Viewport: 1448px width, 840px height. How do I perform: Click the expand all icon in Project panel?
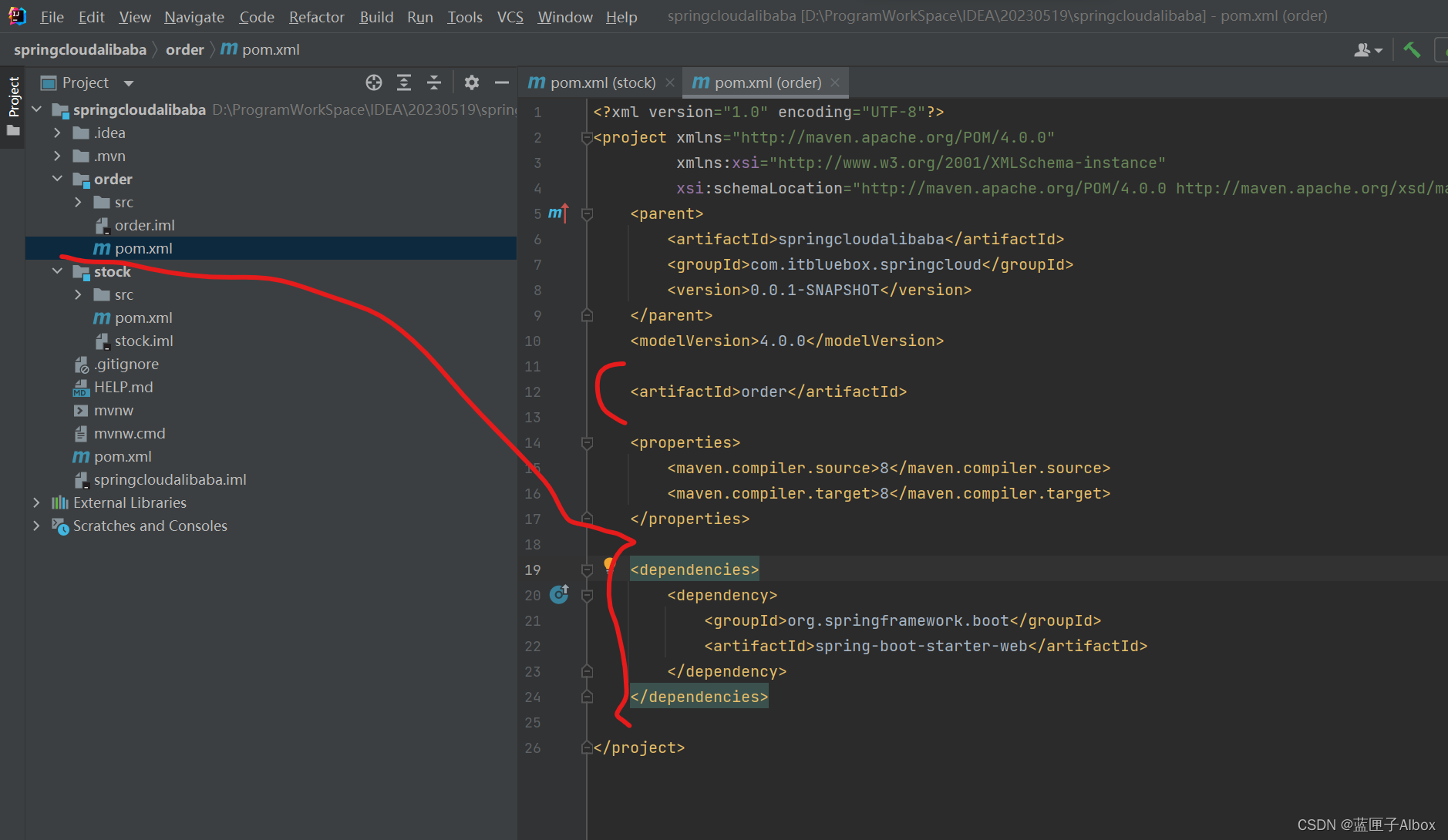click(x=404, y=82)
